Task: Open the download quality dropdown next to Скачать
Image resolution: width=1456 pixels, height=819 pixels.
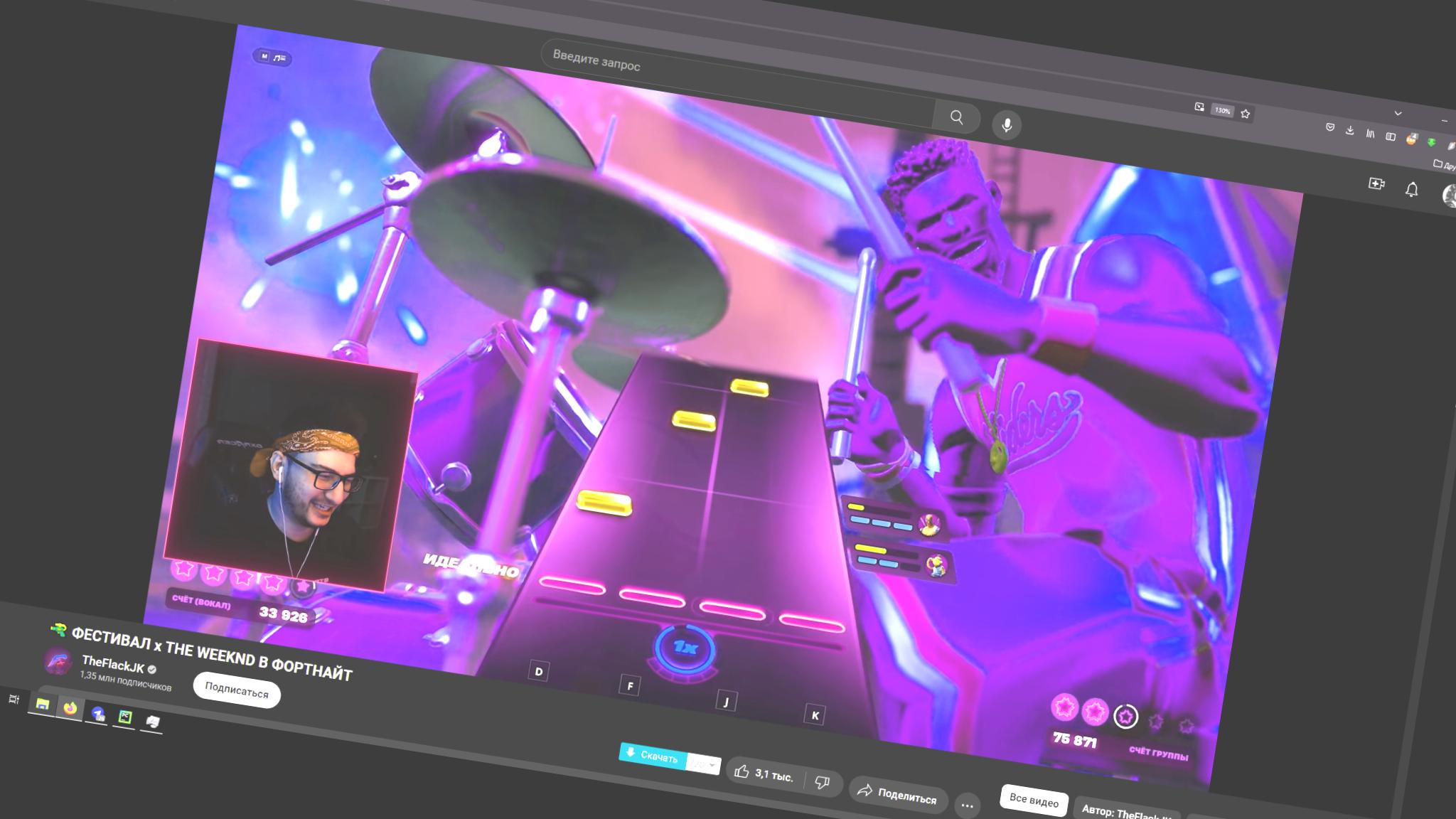Action: (705, 764)
